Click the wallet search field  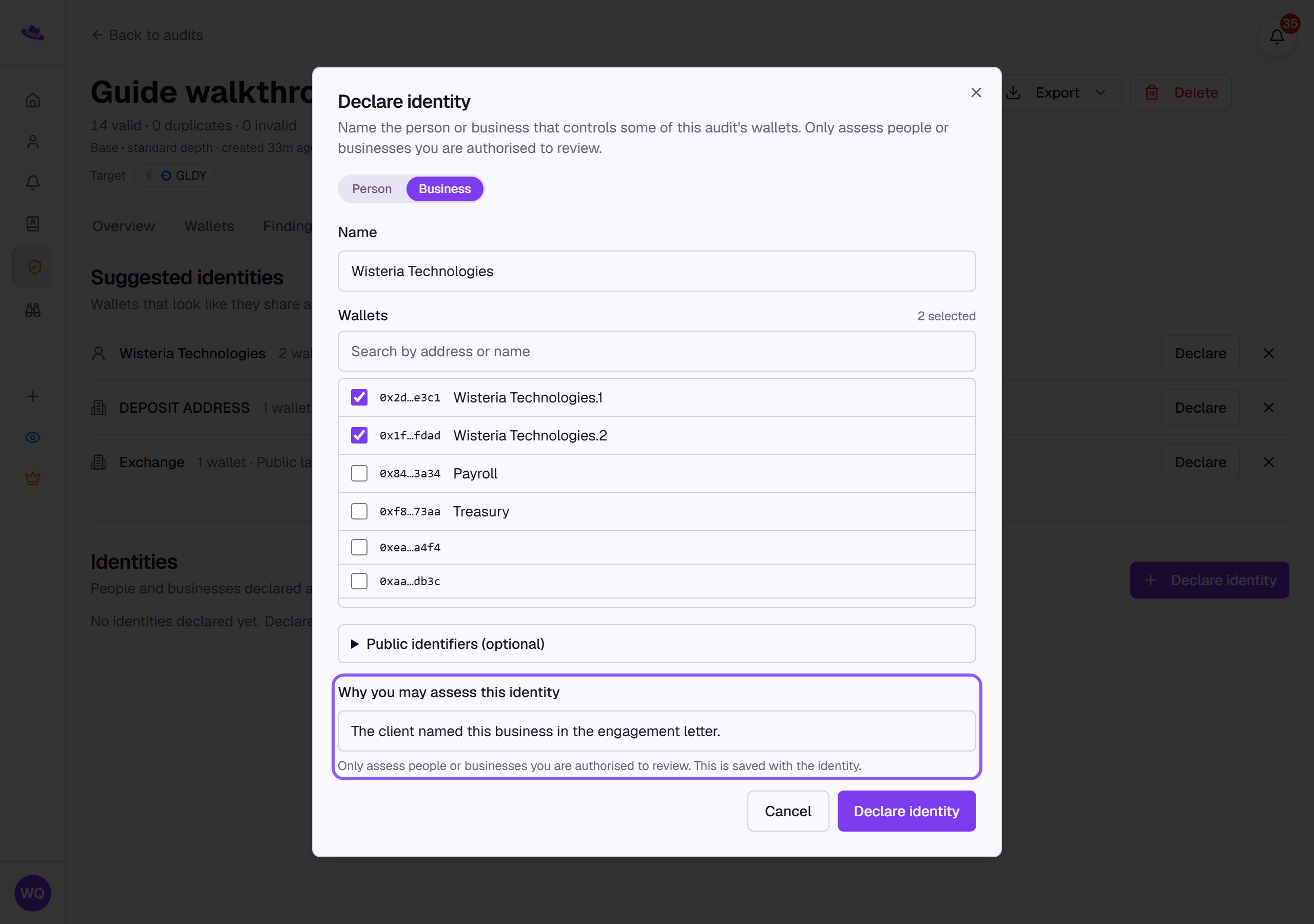click(656, 351)
